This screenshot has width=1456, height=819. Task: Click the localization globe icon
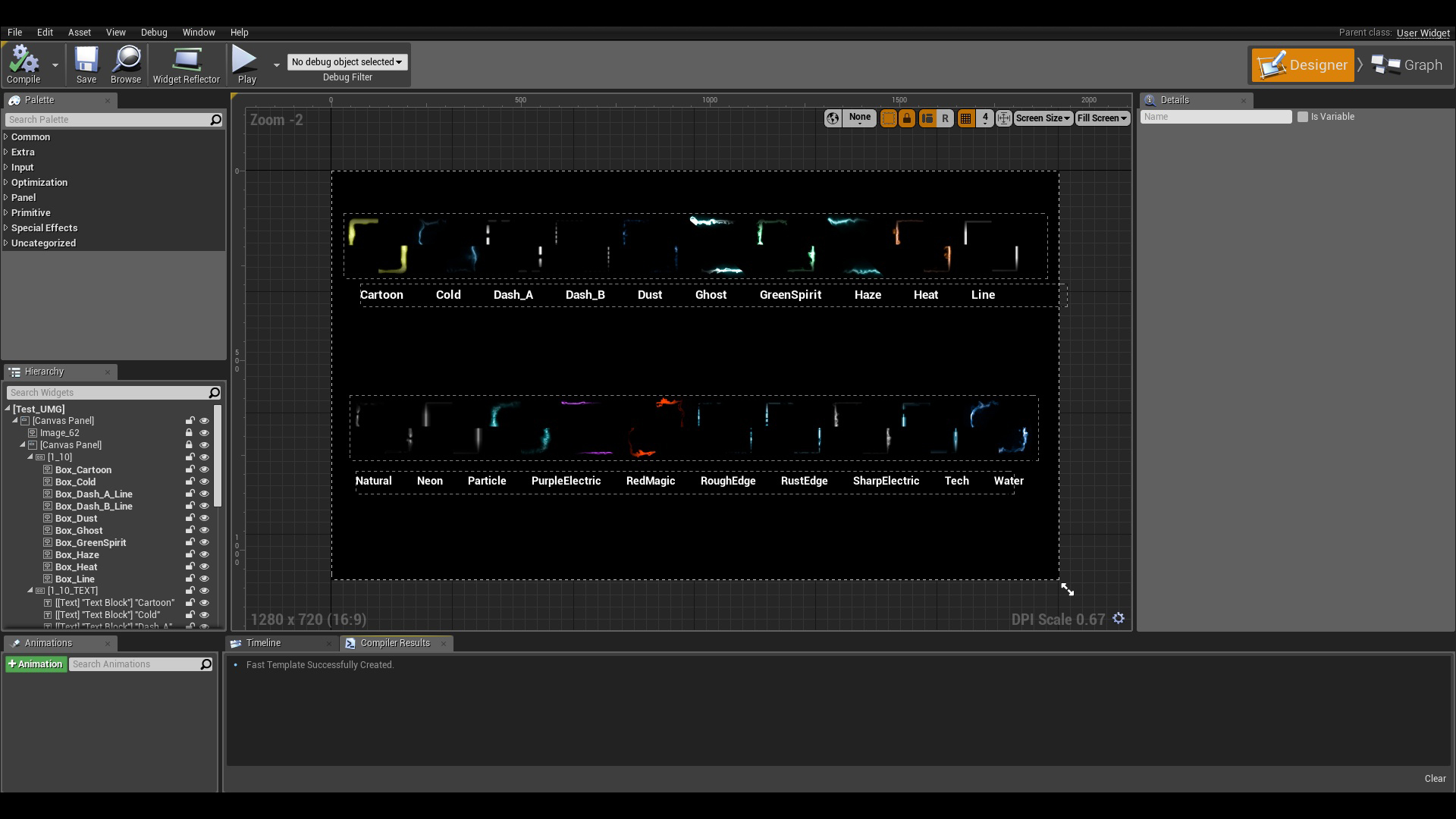point(833,118)
